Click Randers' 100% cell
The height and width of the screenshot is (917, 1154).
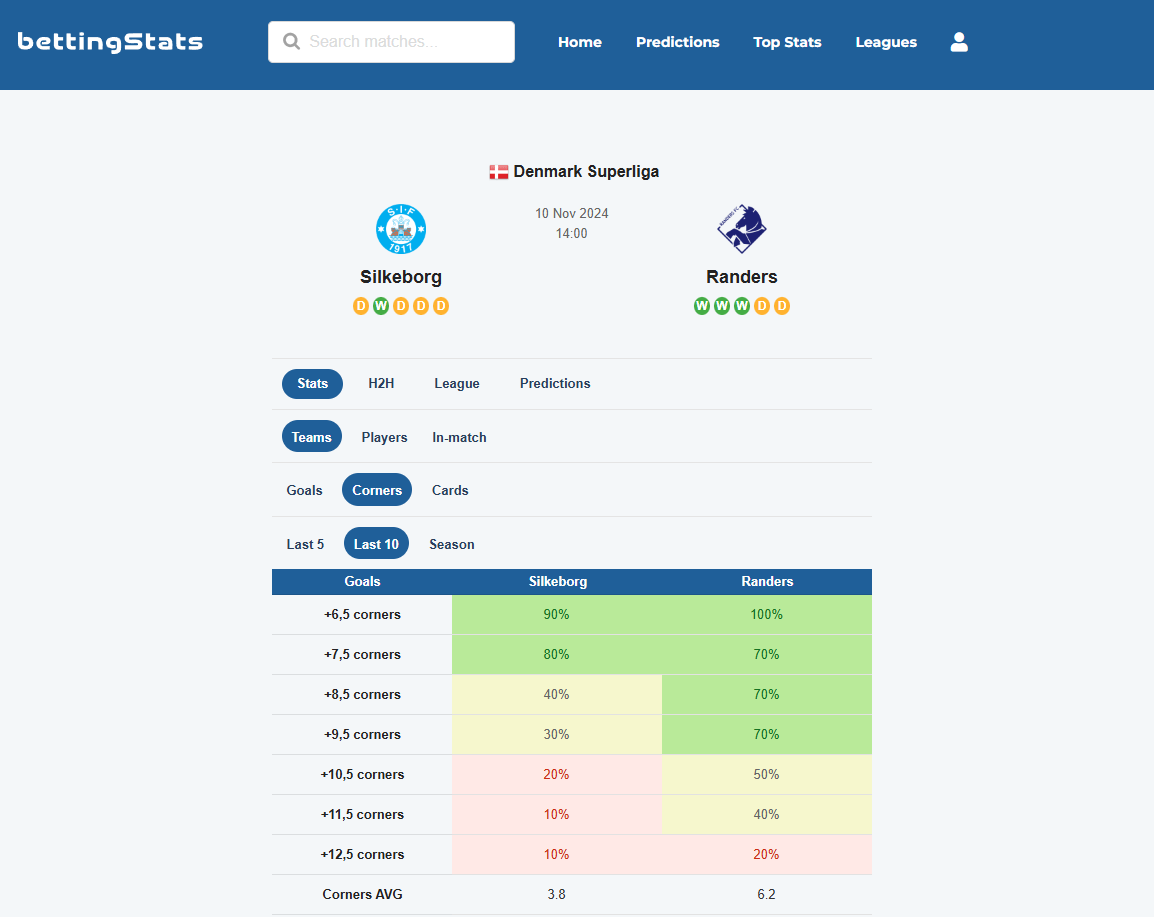(x=767, y=615)
